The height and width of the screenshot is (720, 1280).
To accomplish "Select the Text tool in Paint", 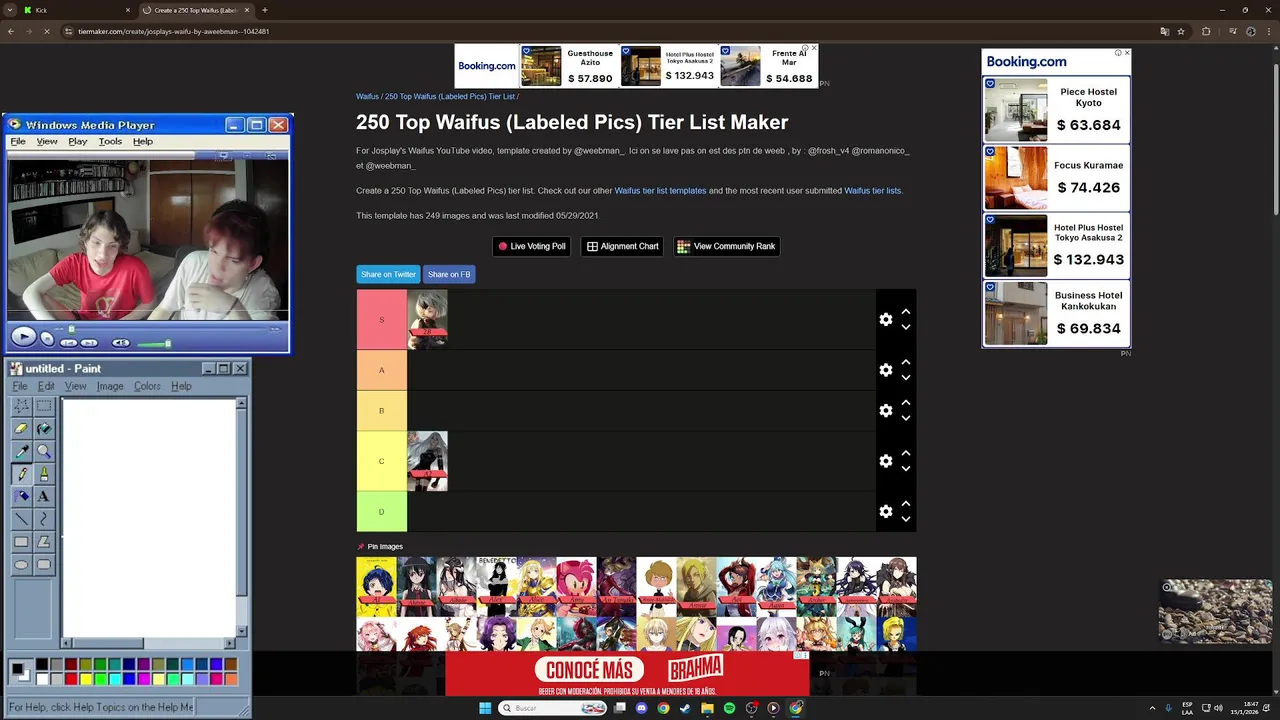I will click(x=44, y=497).
